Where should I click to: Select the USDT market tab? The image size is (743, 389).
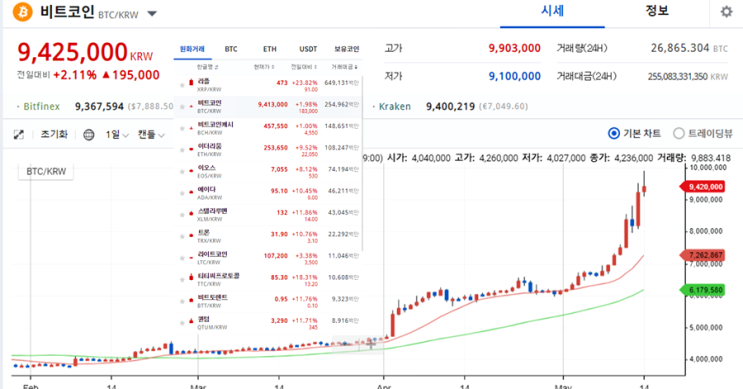[x=308, y=49]
